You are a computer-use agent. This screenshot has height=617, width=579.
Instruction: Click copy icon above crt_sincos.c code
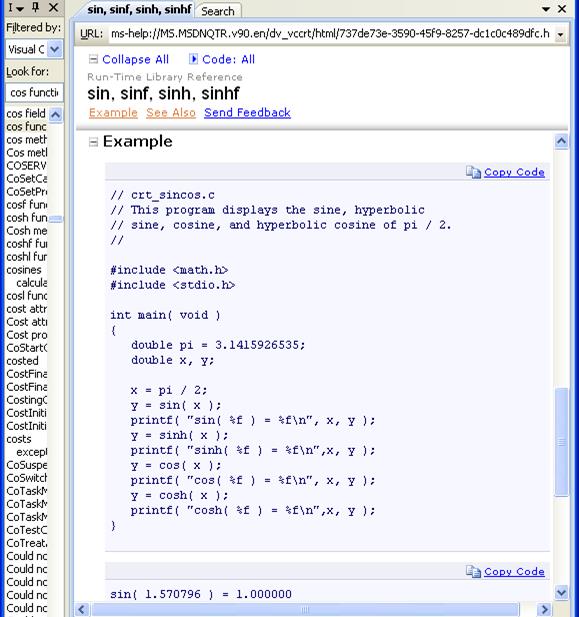pos(474,172)
